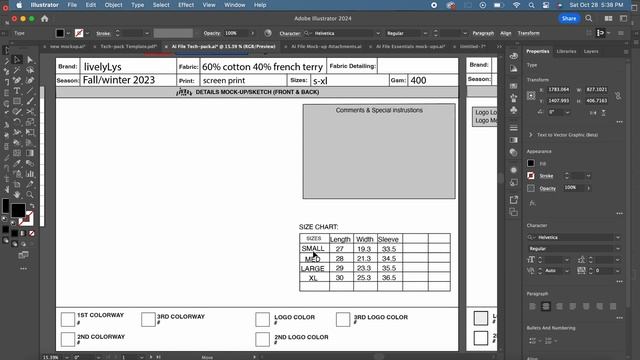Select the Zoom magnifier tool
640x360 pixels.
pyautogui.click(x=30, y=195)
